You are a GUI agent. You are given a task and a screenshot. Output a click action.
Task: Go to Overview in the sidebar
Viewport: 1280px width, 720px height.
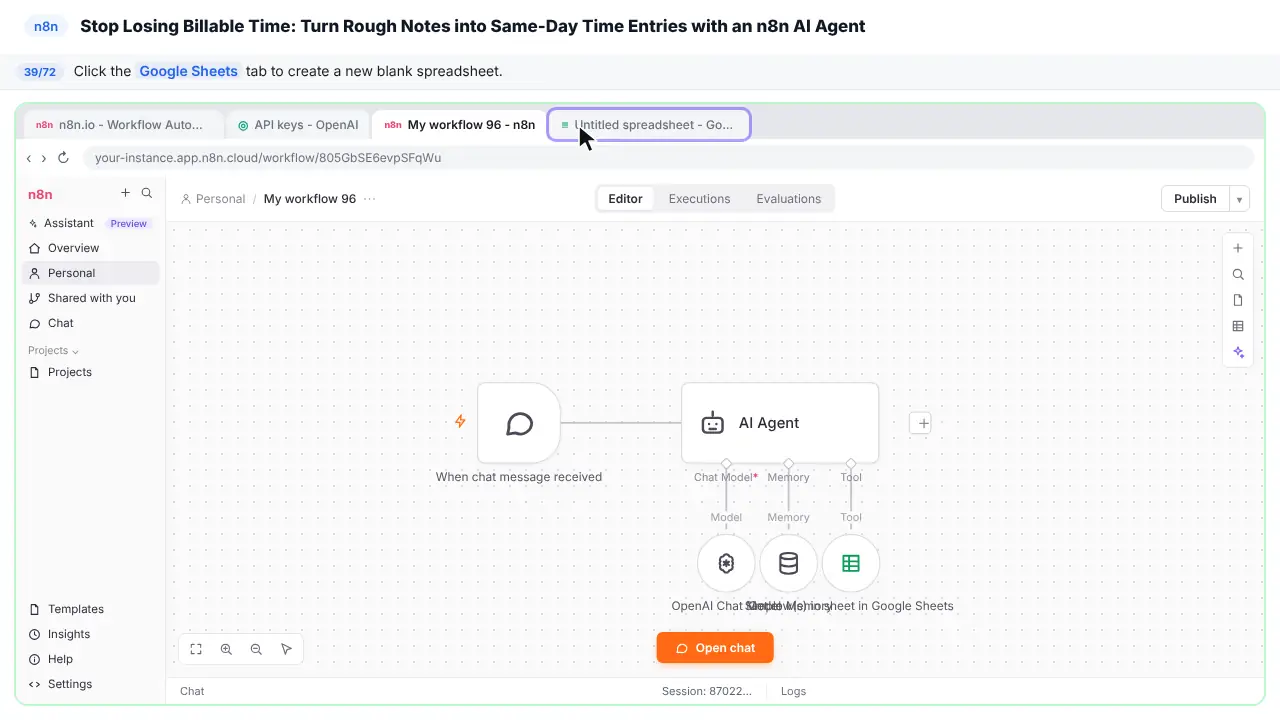coord(90,248)
